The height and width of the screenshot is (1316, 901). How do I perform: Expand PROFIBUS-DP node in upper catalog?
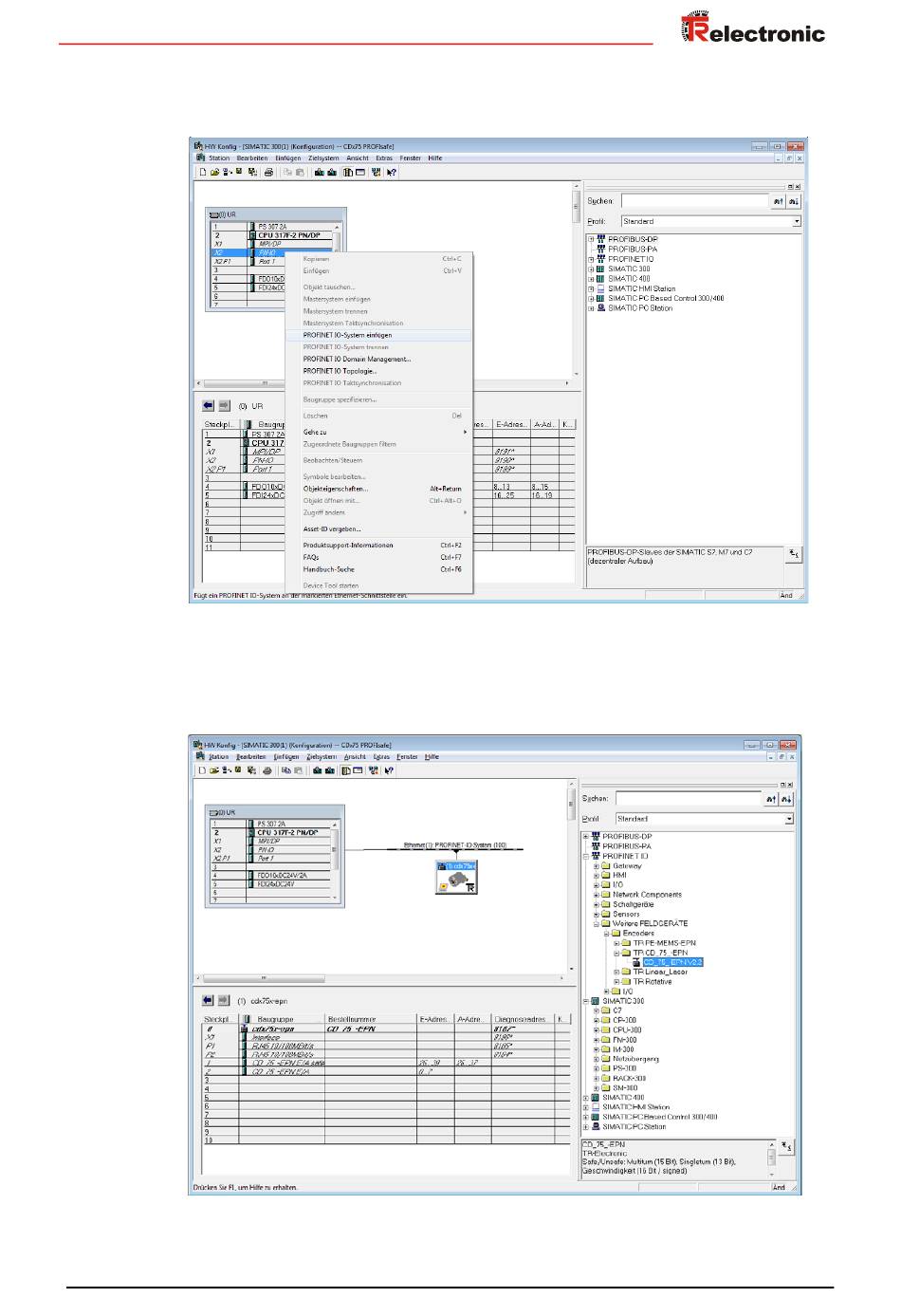pos(590,239)
